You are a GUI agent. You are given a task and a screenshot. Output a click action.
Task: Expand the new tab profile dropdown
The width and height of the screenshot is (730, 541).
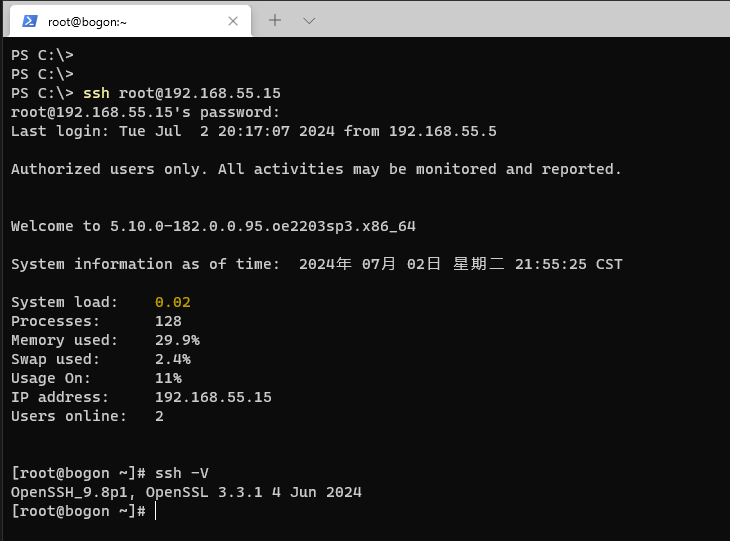309,20
